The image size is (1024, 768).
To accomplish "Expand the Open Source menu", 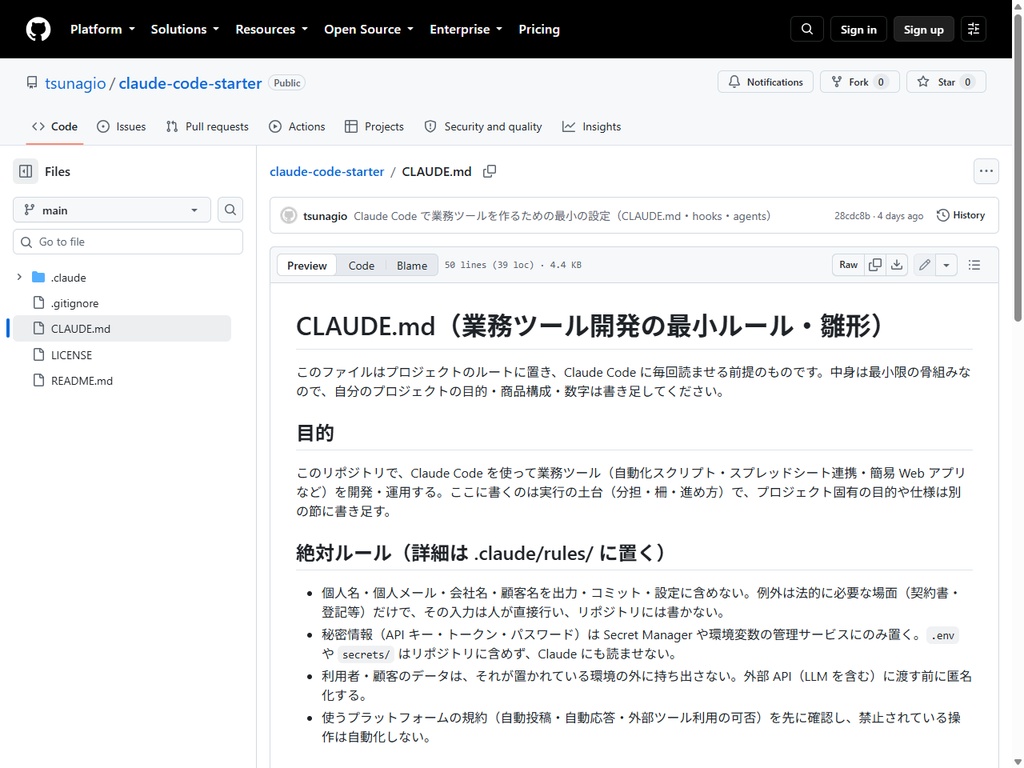I will click(369, 29).
